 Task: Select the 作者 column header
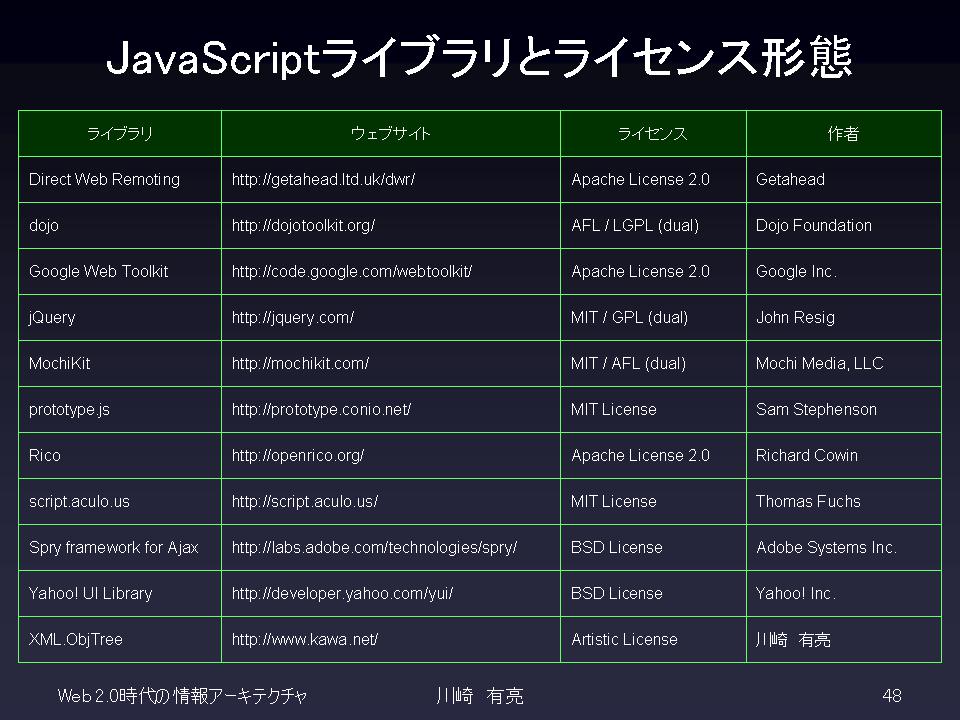click(x=844, y=133)
